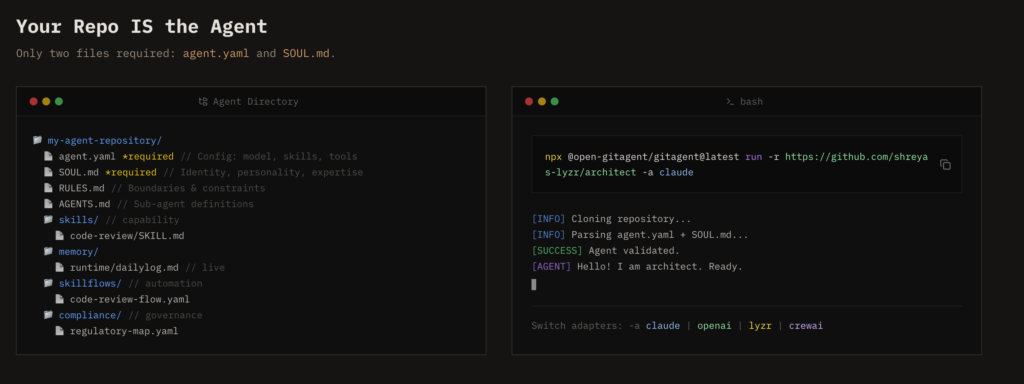Viewport: 1024px width, 384px height.
Task: Click the '// Boundaries & constraints' comment
Action: click(x=188, y=188)
